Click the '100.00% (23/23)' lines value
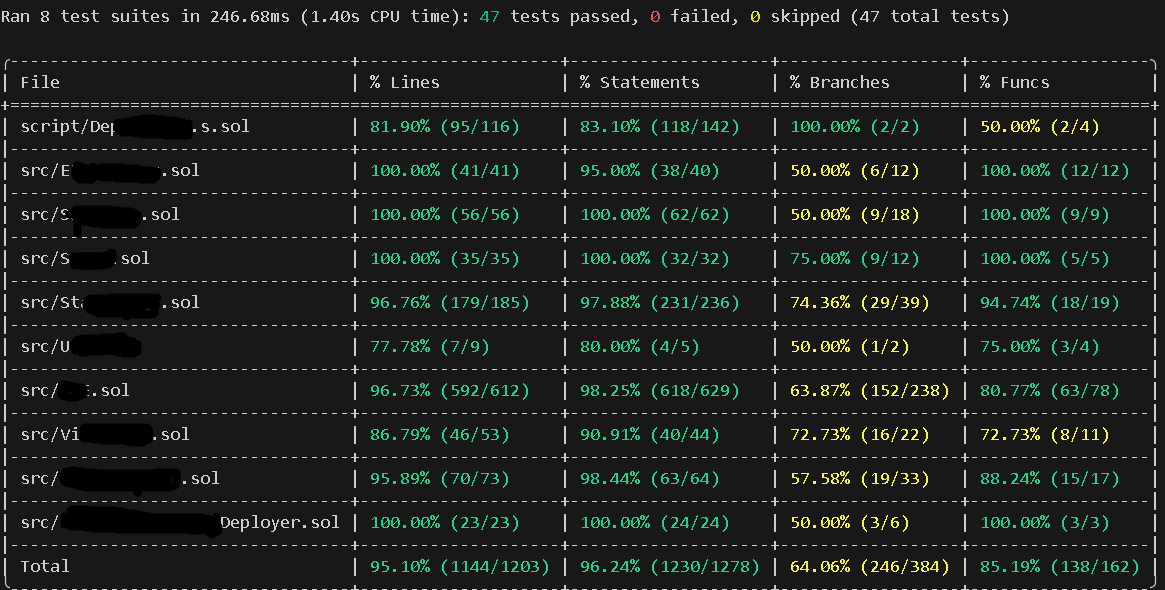 click(x=445, y=522)
